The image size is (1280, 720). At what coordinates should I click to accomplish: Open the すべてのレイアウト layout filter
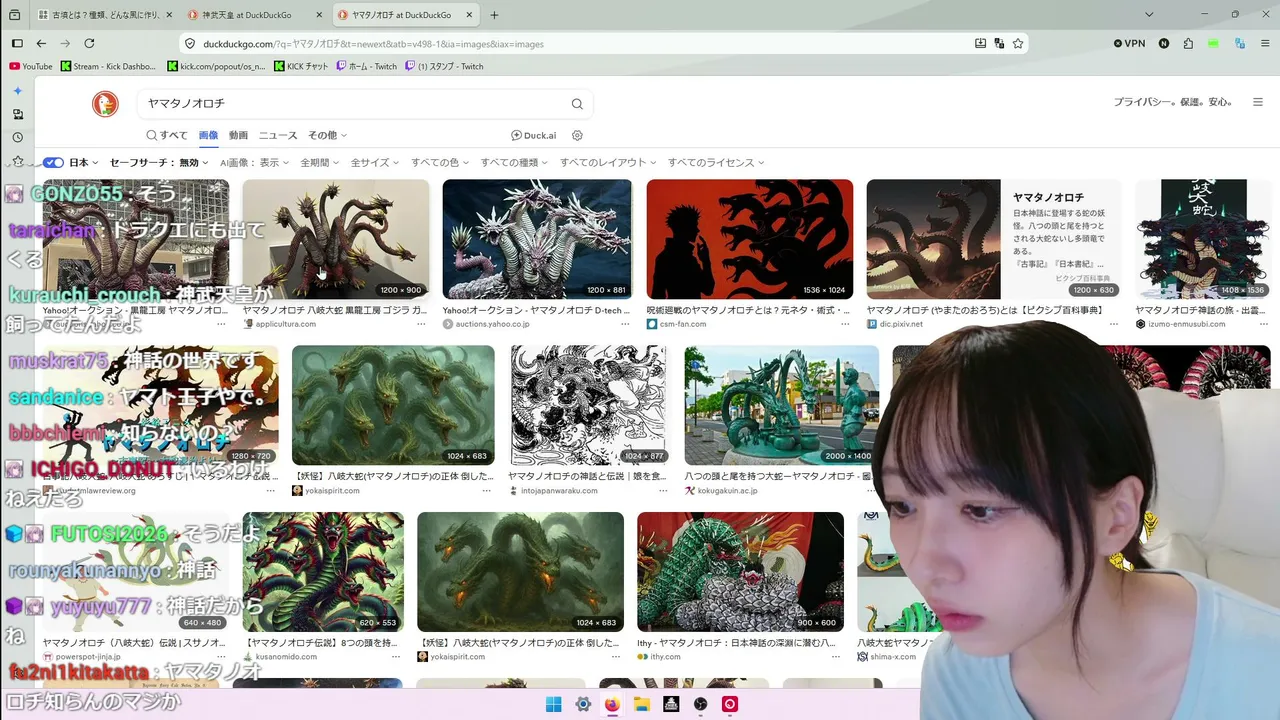[608, 162]
